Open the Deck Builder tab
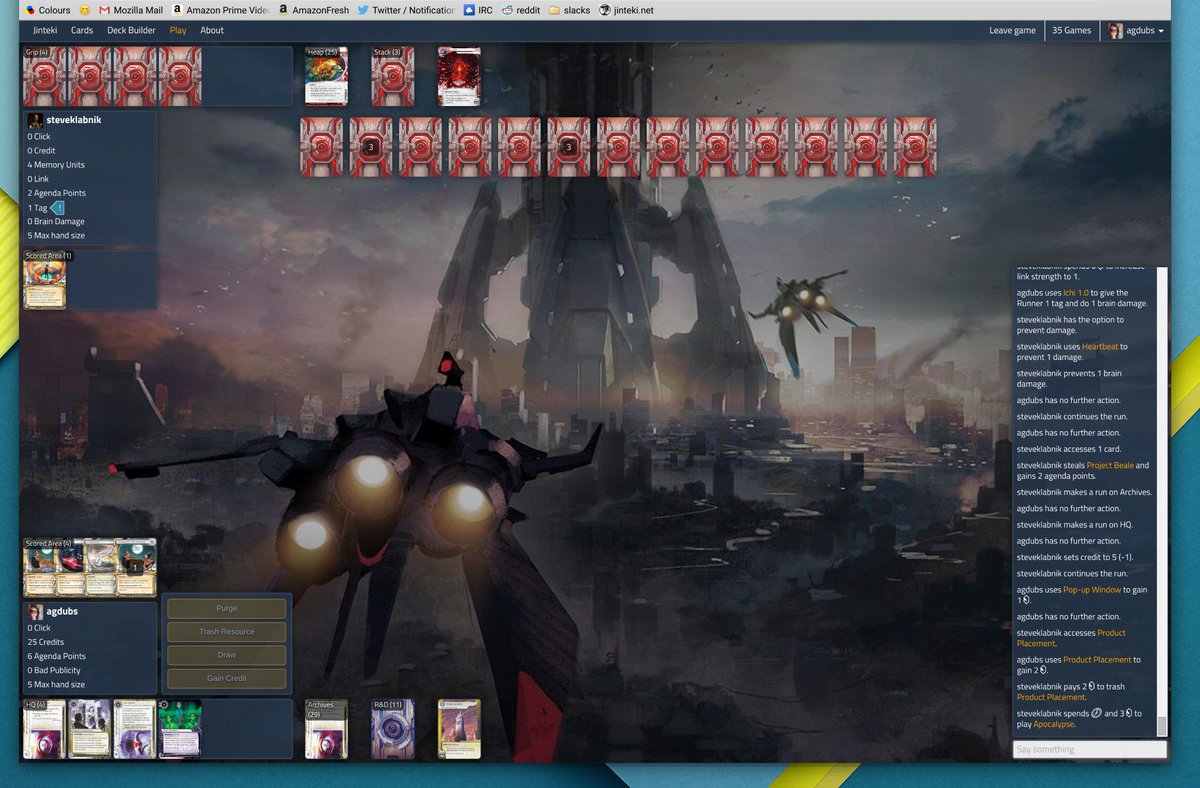The height and width of the screenshot is (788, 1200). [131, 30]
